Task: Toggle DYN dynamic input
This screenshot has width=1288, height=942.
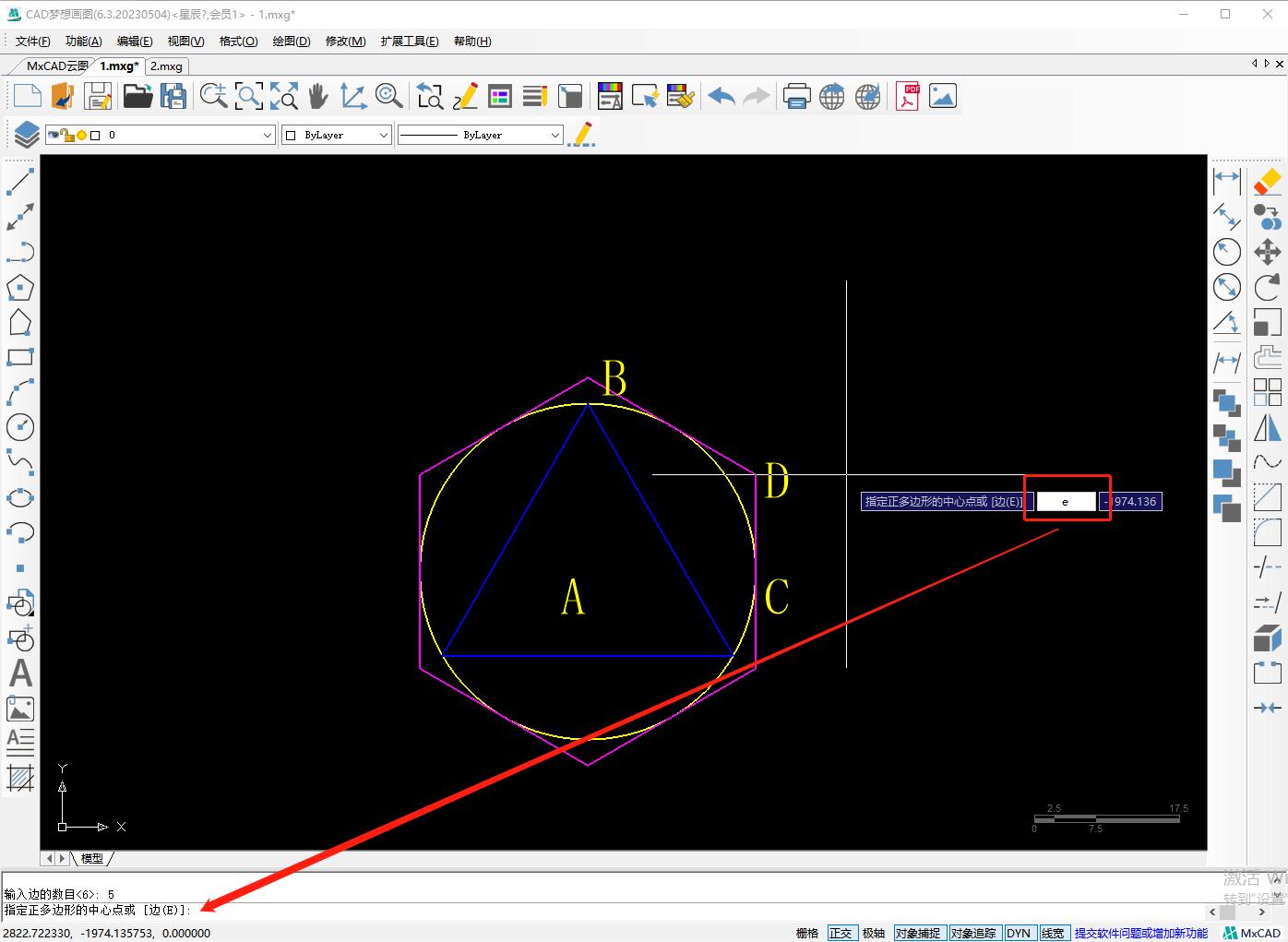Action: click(1019, 933)
